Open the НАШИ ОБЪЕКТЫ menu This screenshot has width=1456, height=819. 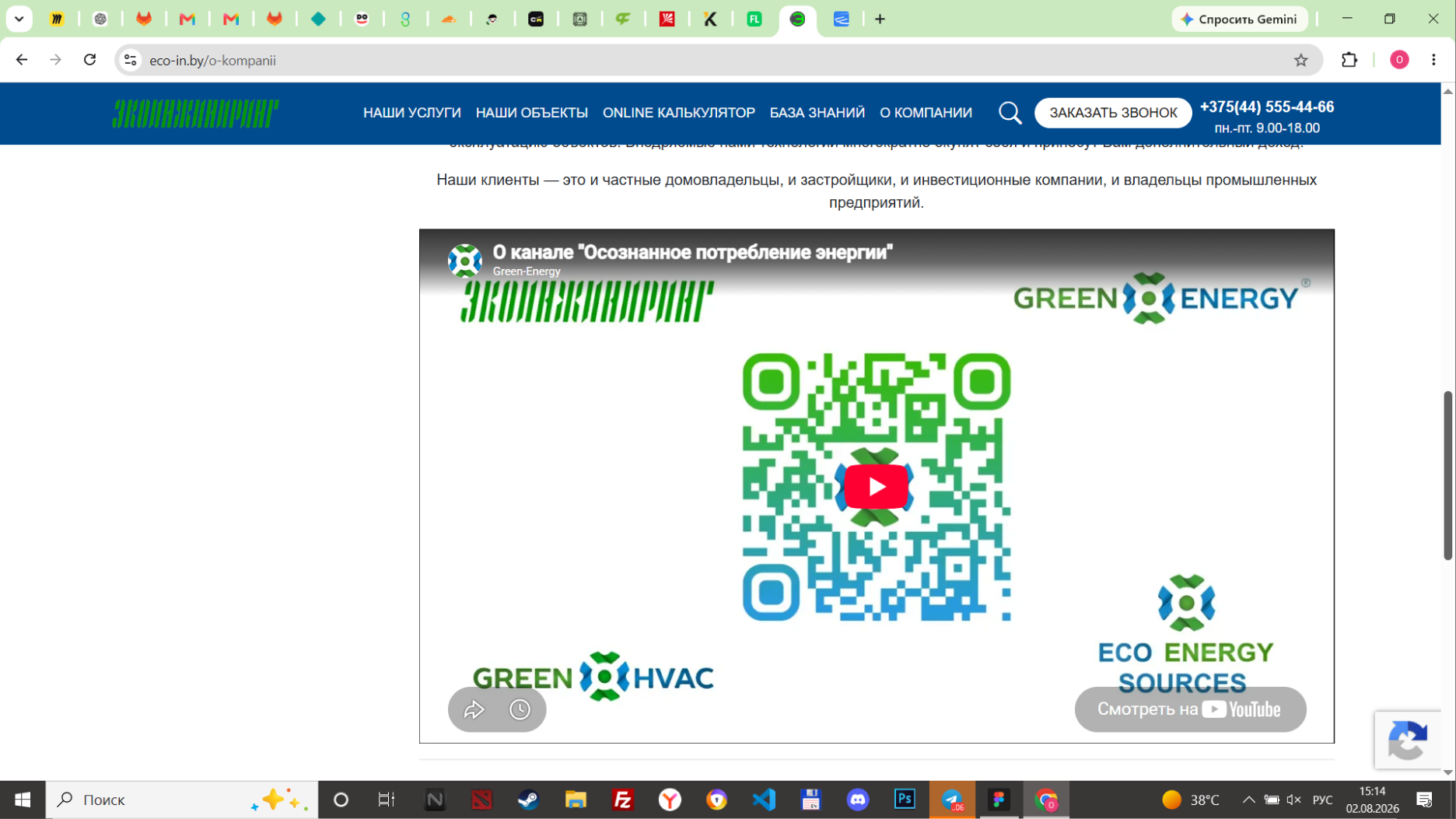532,113
